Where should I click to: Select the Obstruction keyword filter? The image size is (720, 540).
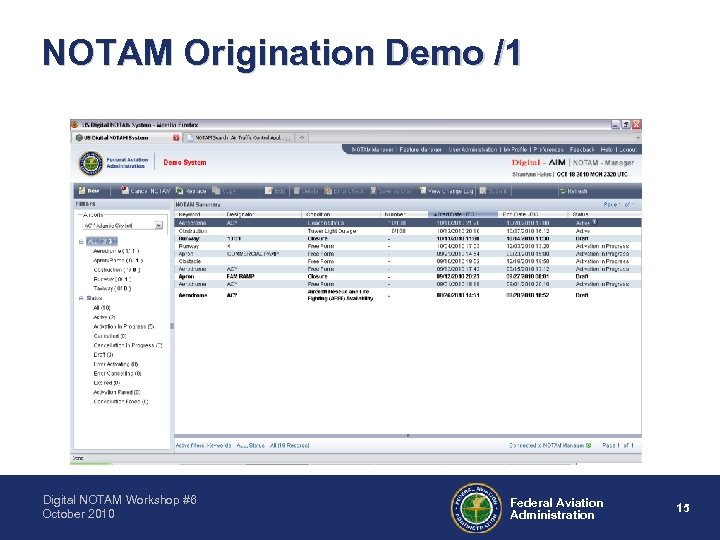[x=117, y=270]
